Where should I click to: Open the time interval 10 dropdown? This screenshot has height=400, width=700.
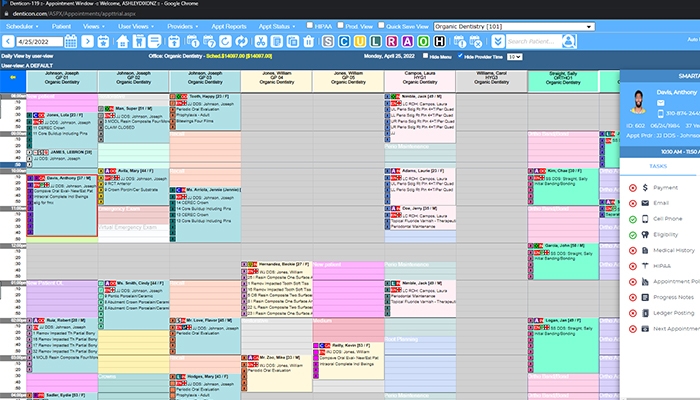pos(515,57)
